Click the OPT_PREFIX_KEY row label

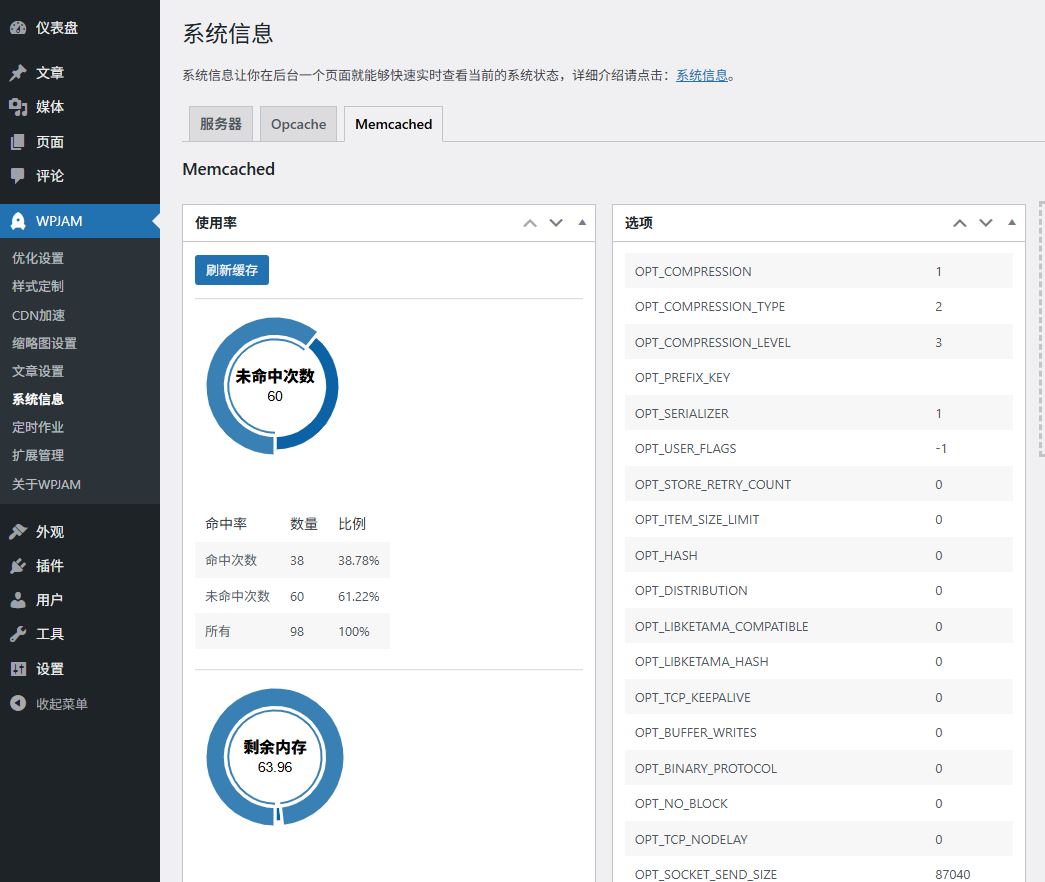click(x=682, y=378)
